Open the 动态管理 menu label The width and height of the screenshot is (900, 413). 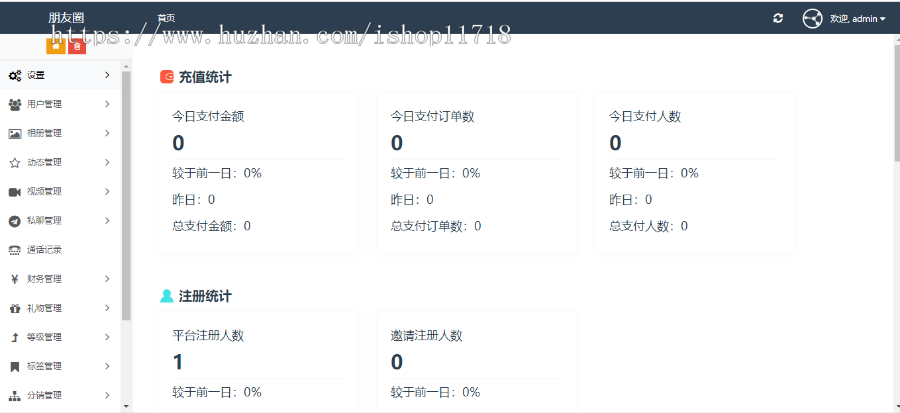click(x=44, y=163)
